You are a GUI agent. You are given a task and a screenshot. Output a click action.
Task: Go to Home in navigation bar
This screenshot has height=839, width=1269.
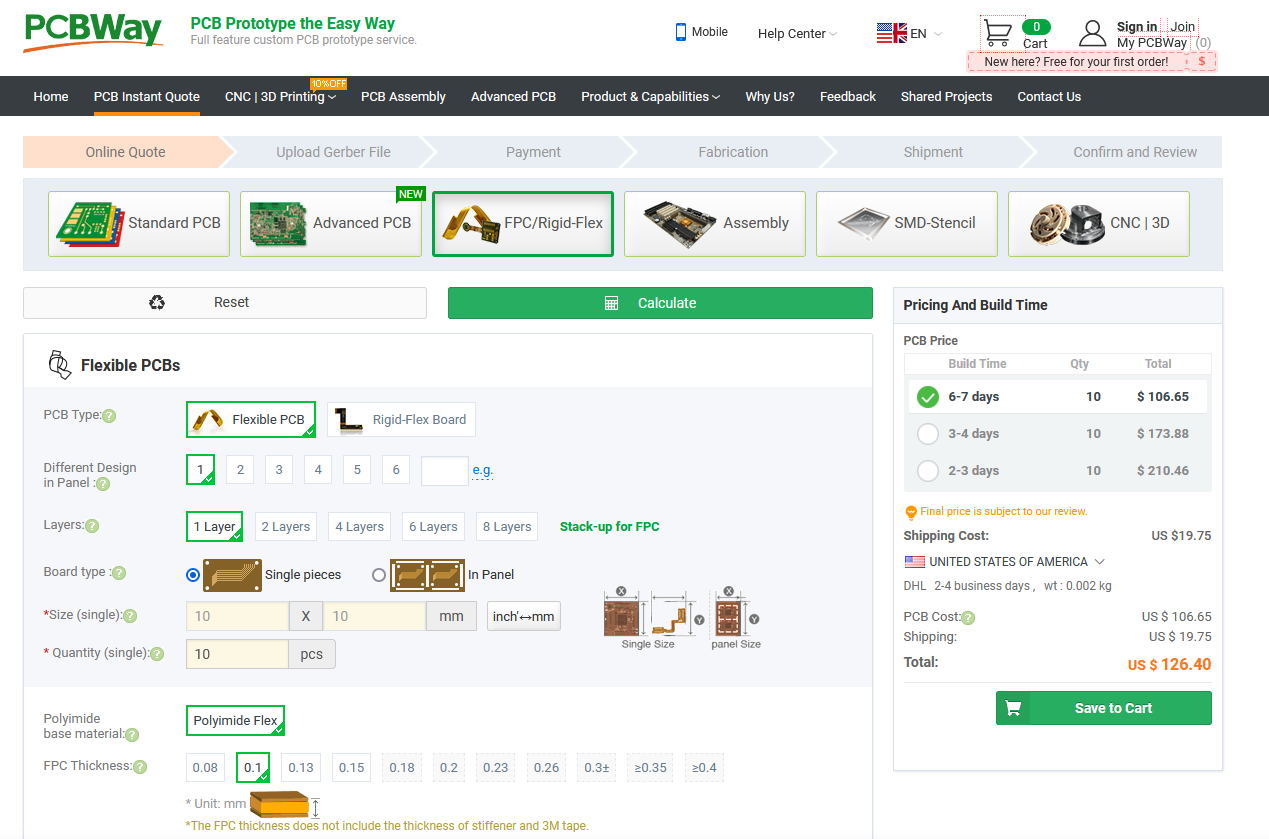[x=51, y=97]
